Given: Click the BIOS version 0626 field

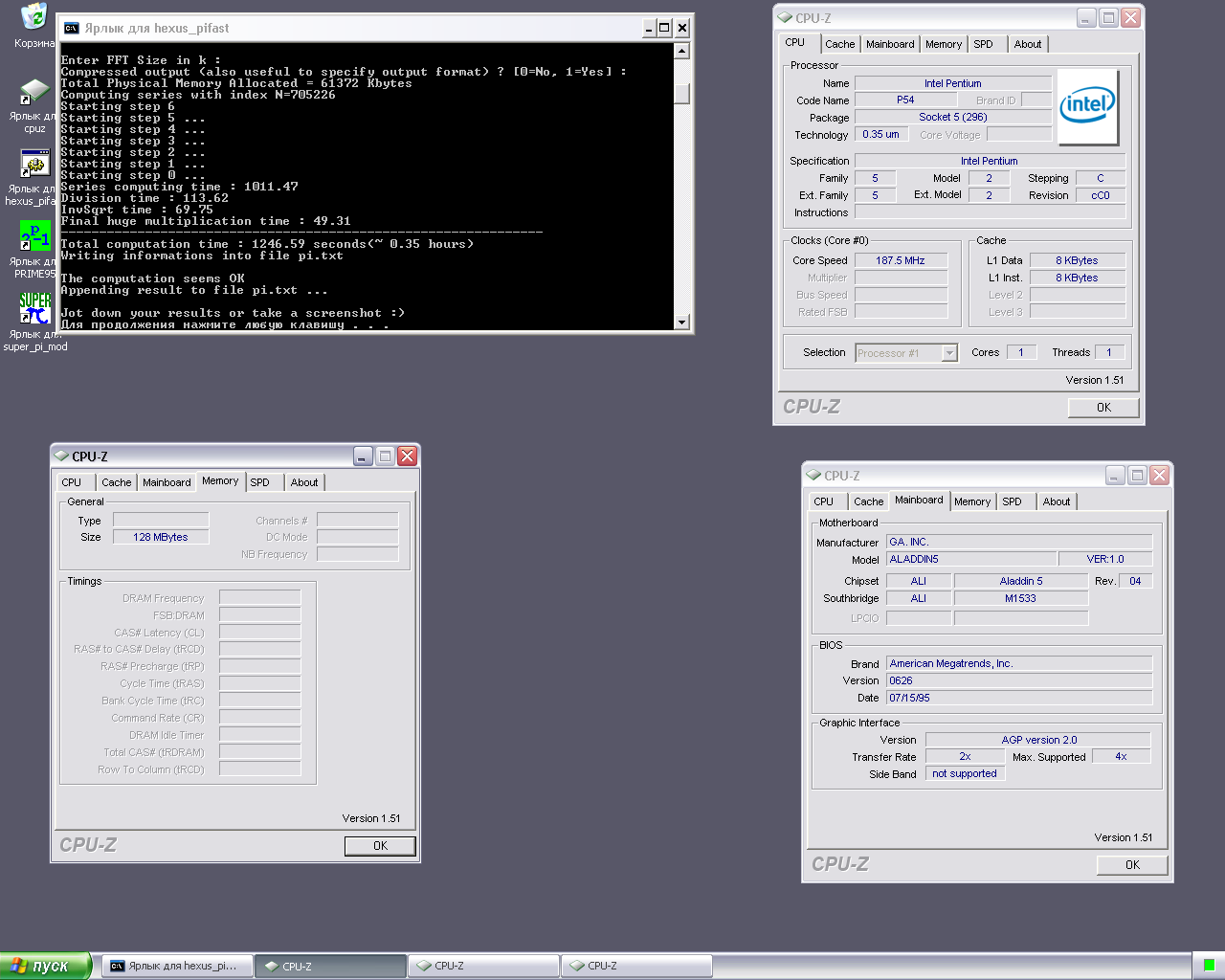Looking at the screenshot, I should [1019, 680].
